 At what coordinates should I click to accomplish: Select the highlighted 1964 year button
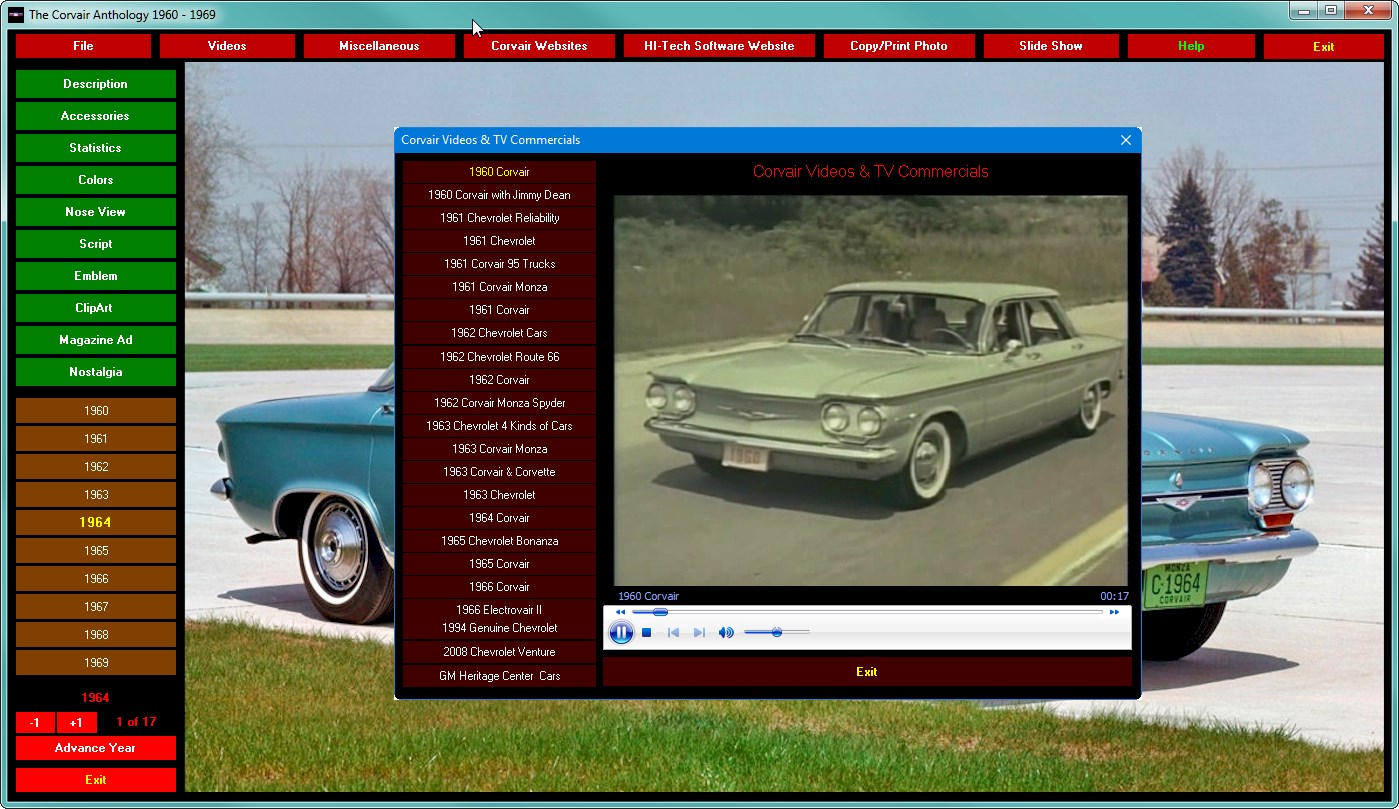coord(96,523)
